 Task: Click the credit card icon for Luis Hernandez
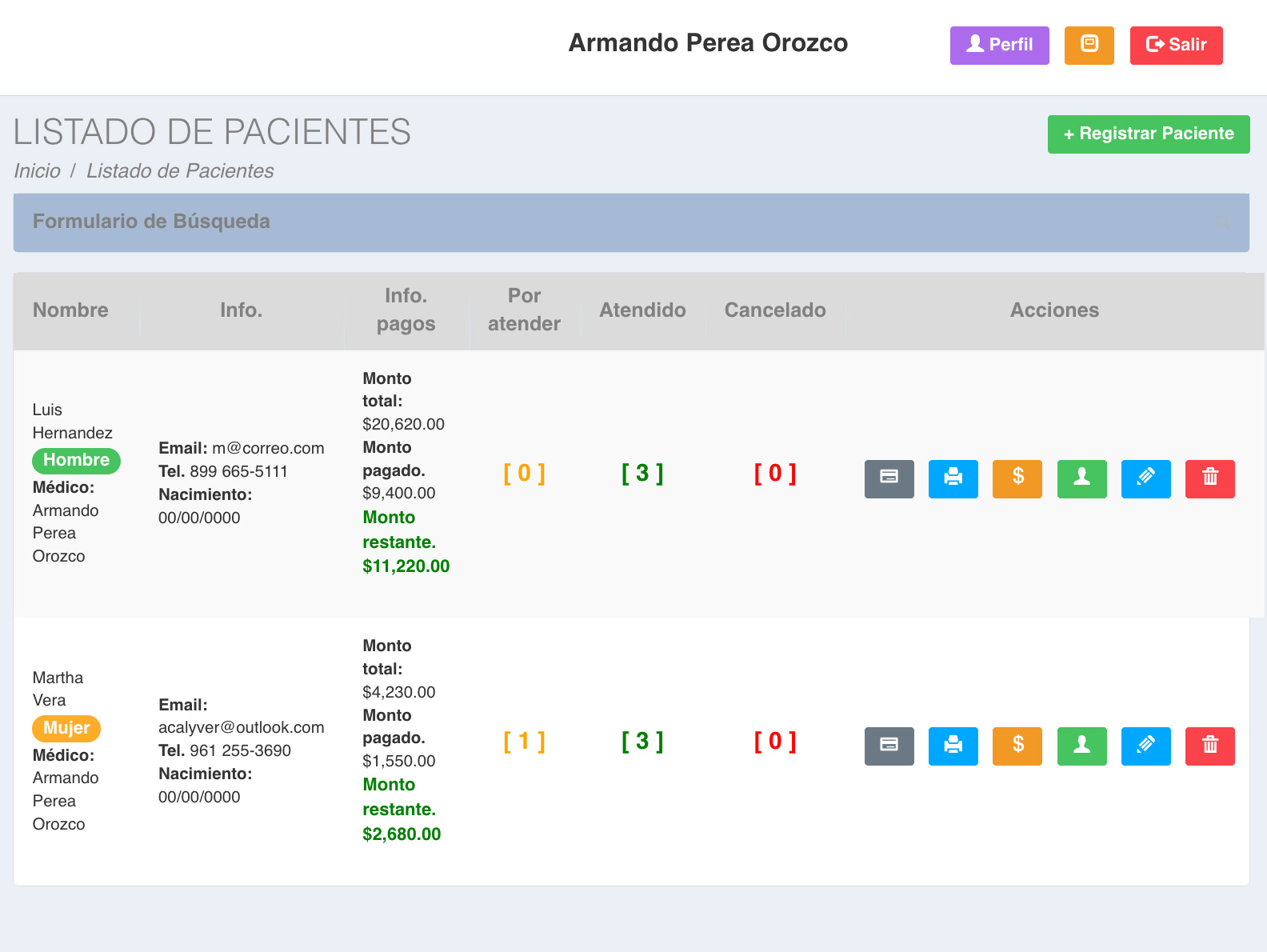[889, 478]
